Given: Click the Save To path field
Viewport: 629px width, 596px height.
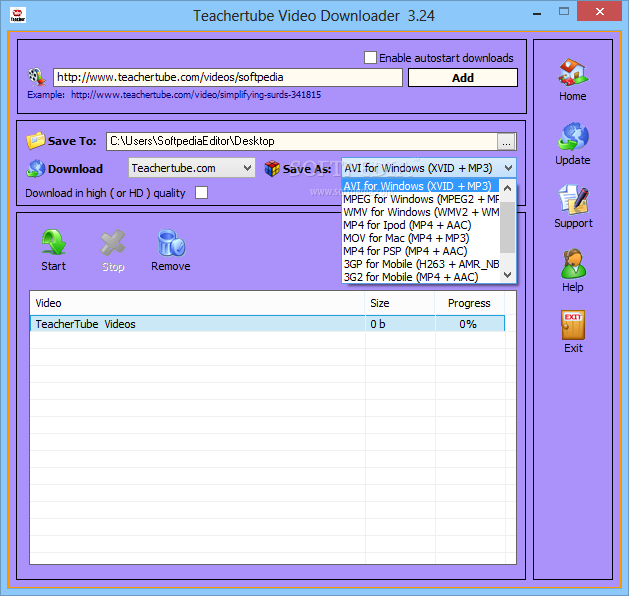Looking at the screenshot, I should (x=302, y=141).
